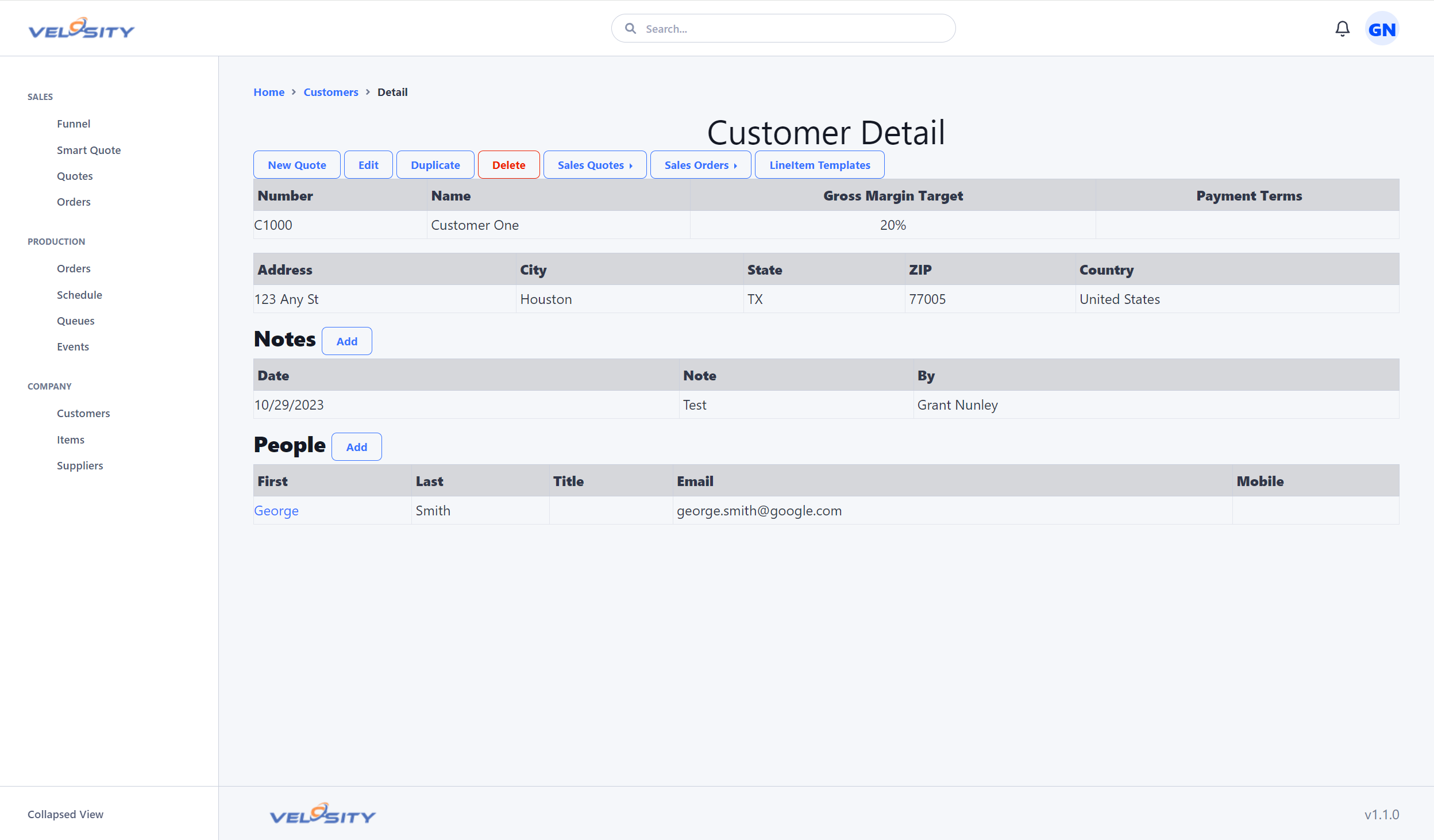Image resolution: width=1434 pixels, height=840 pixels.
Task: Expand the Sales Orders dropdown
Action: (701, 165)
